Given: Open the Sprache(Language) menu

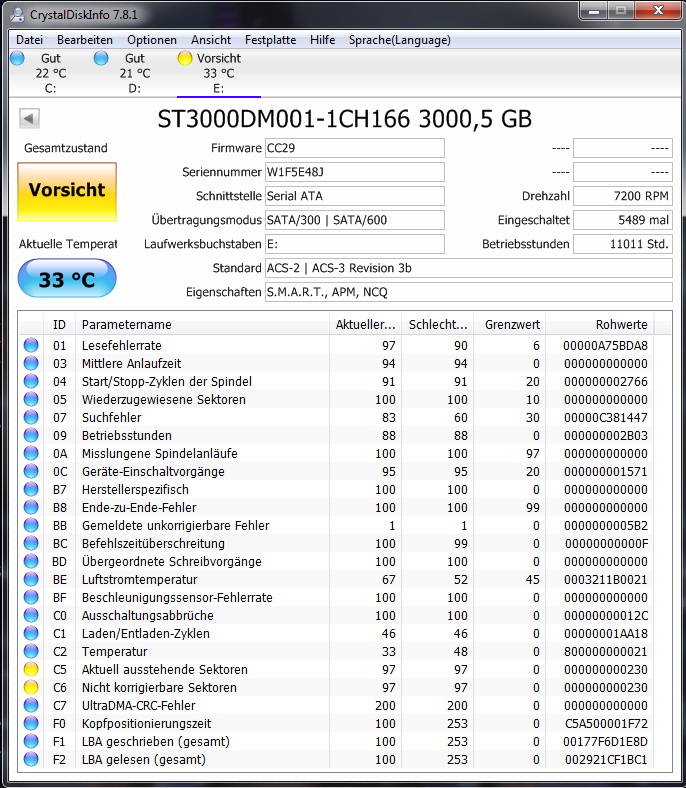Looking at the screenshot, I should [400, 40].
